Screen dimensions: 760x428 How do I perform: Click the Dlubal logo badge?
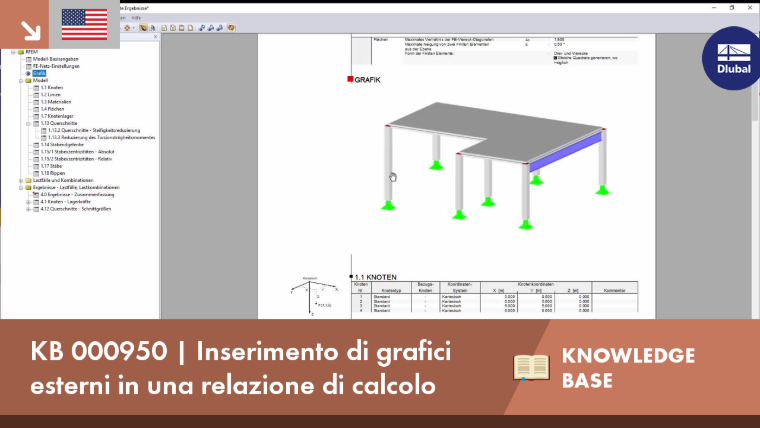733,58
